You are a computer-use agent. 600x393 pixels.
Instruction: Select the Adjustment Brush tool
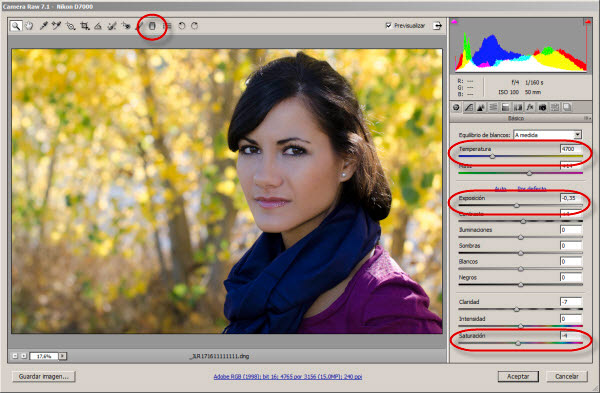tap(139, 26)
